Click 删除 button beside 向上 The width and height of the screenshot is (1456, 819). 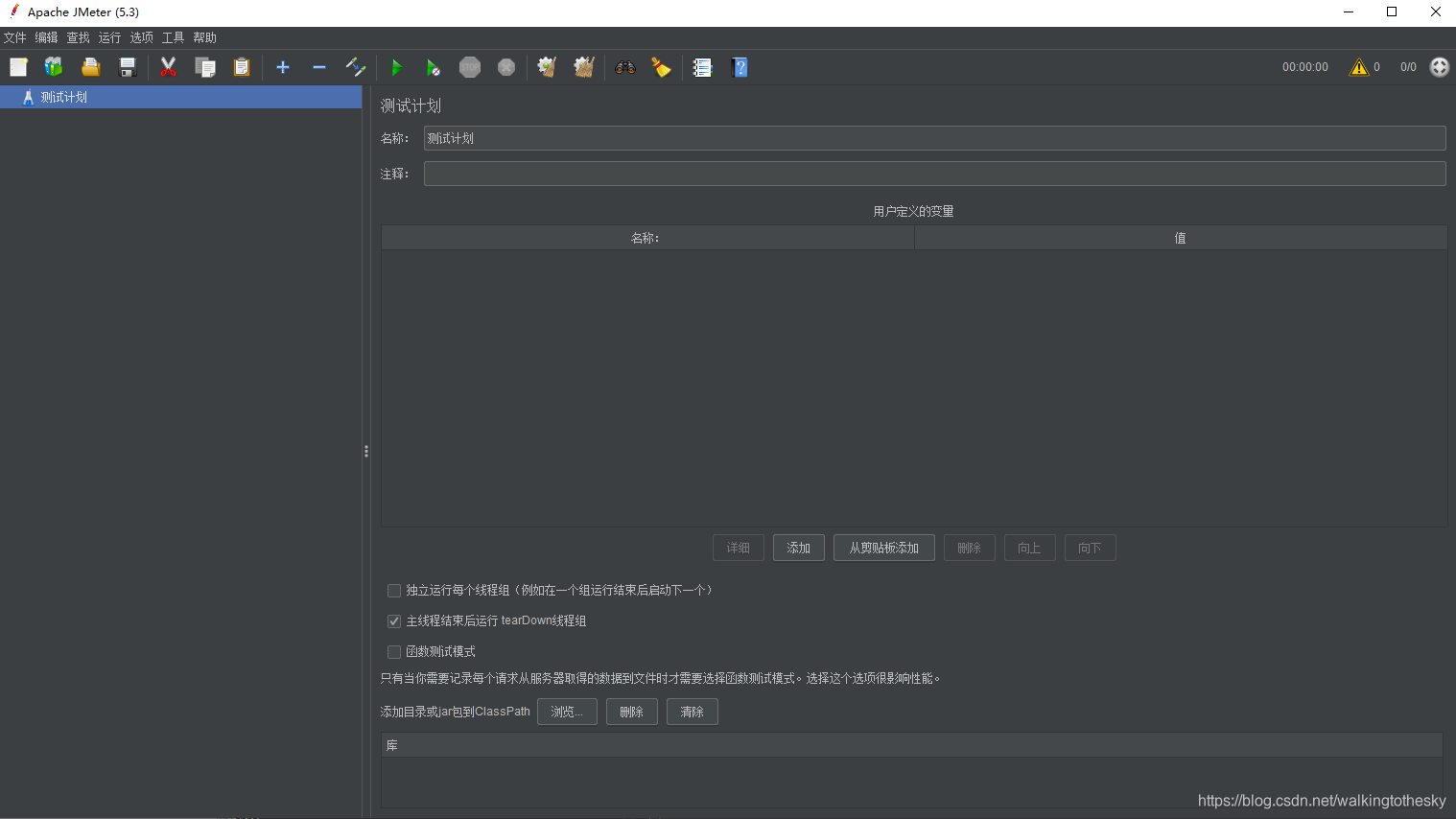coord(970,548)
